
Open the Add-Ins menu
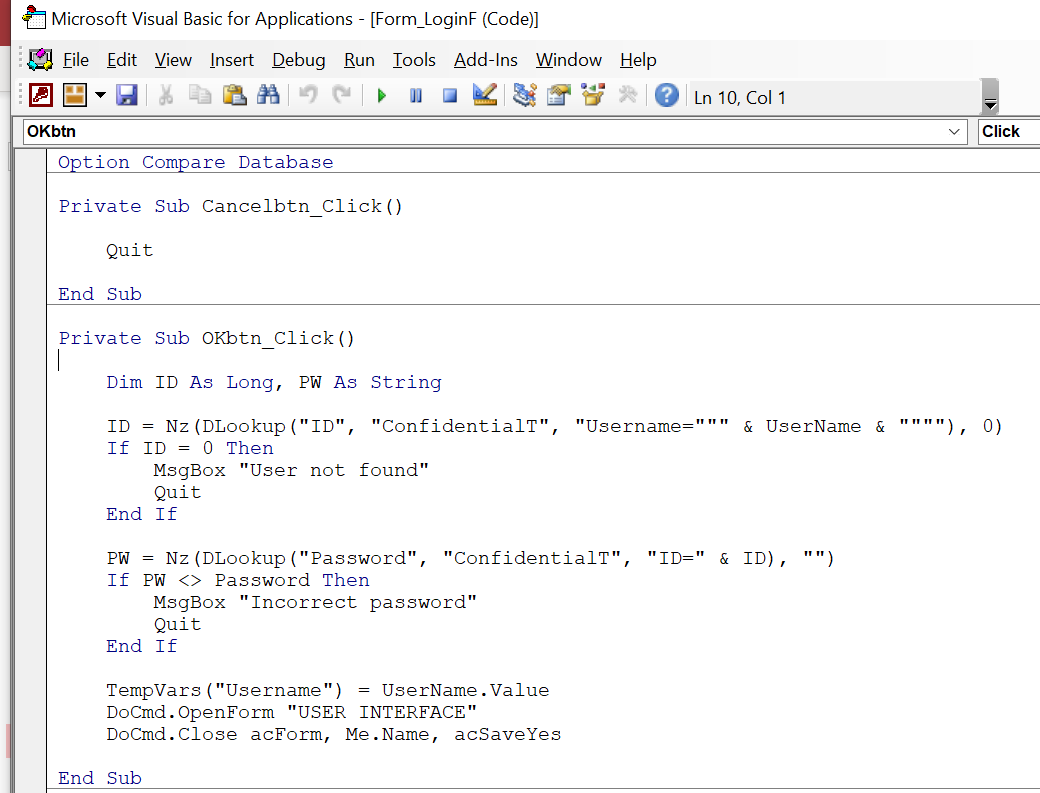486,60
